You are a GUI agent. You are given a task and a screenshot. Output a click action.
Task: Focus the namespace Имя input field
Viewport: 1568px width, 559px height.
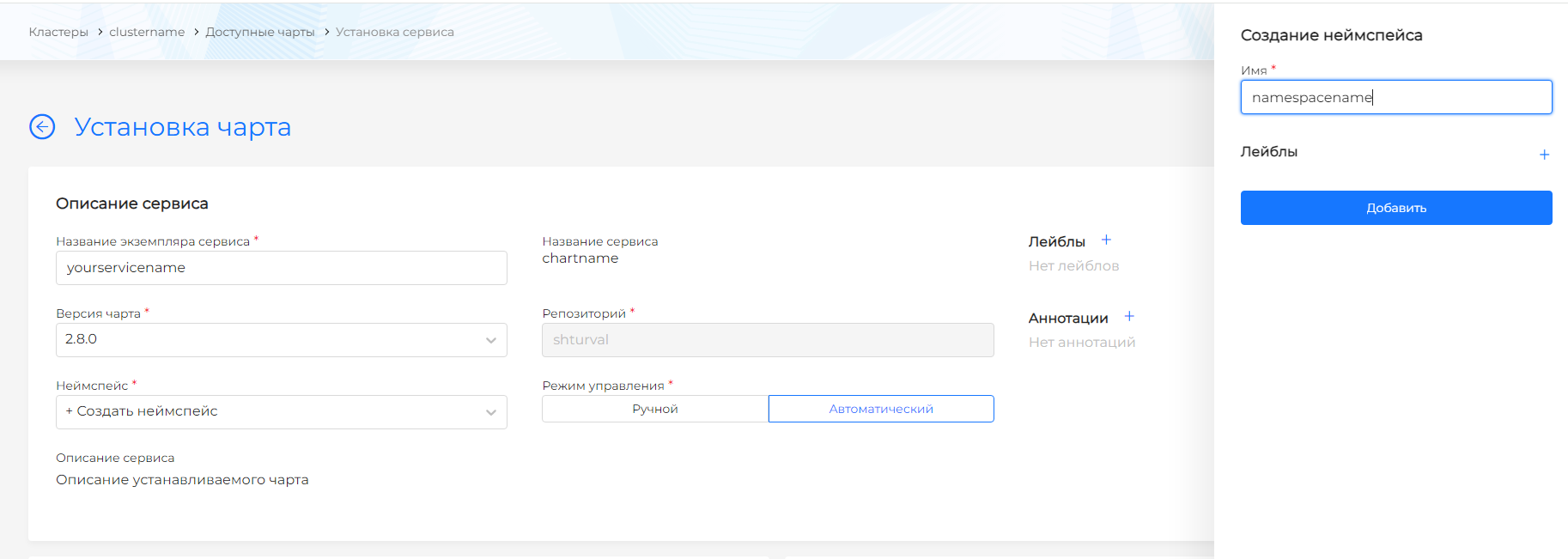1395,97
